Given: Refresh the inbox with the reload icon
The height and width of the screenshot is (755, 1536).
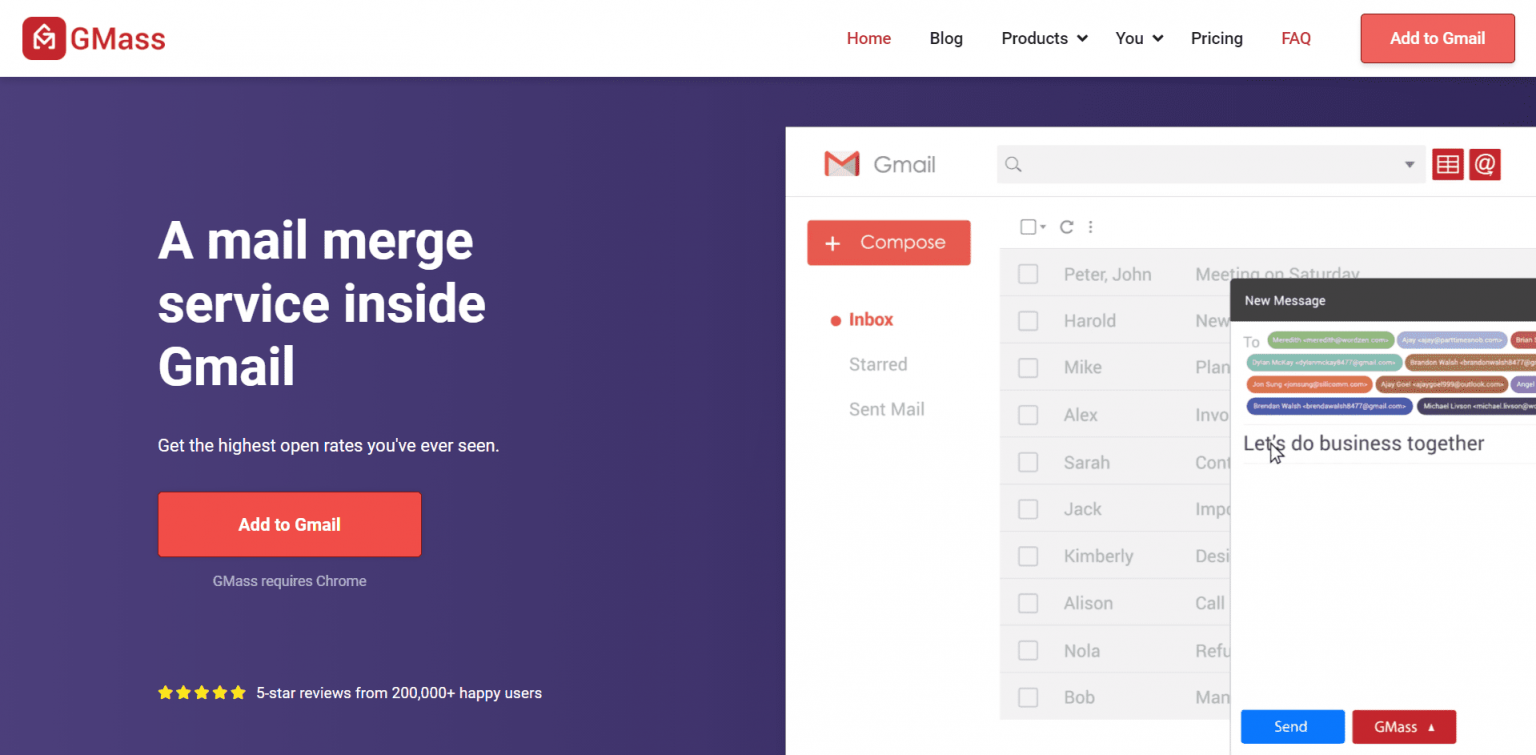Looking at the screenshot, I should tap(1065, 227).
